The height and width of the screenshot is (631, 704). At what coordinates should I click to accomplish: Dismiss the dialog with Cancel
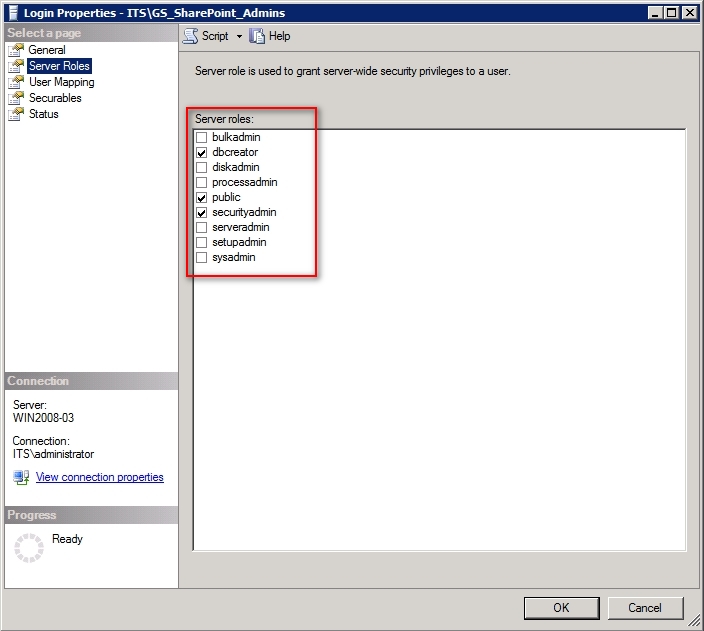tap(645, 608)
